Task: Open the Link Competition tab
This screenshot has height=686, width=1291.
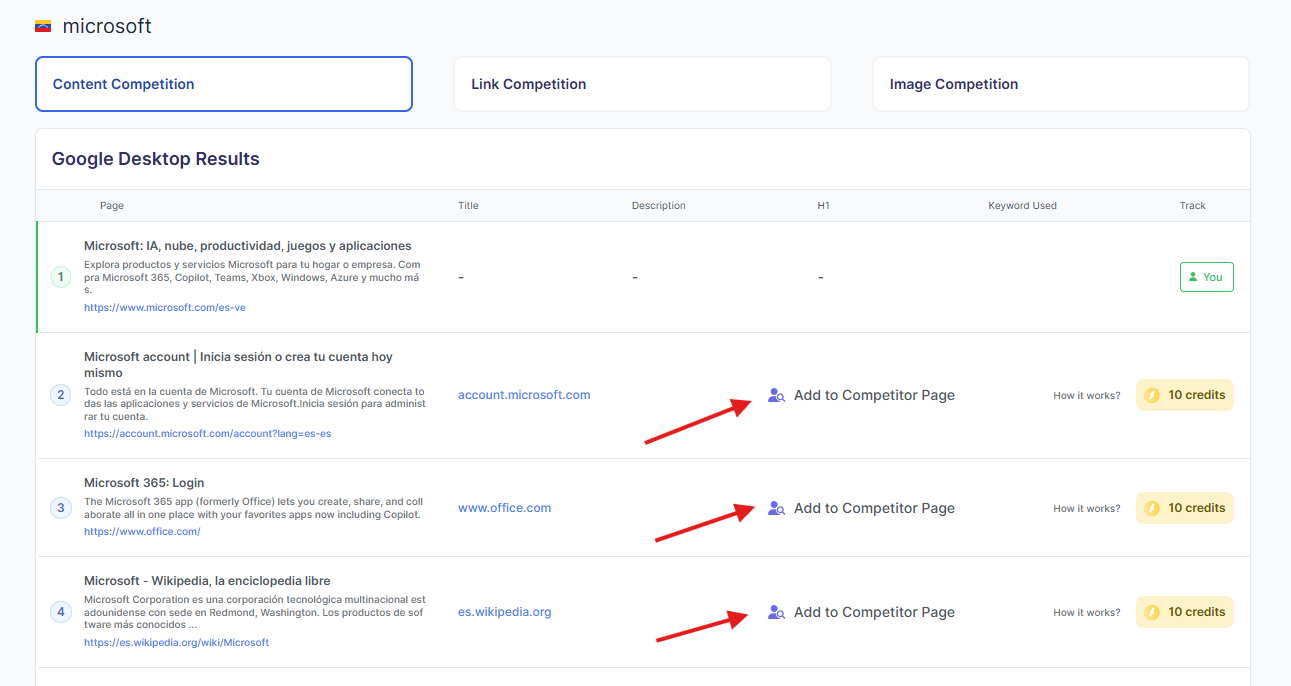Action: click(x=642, y=84)
